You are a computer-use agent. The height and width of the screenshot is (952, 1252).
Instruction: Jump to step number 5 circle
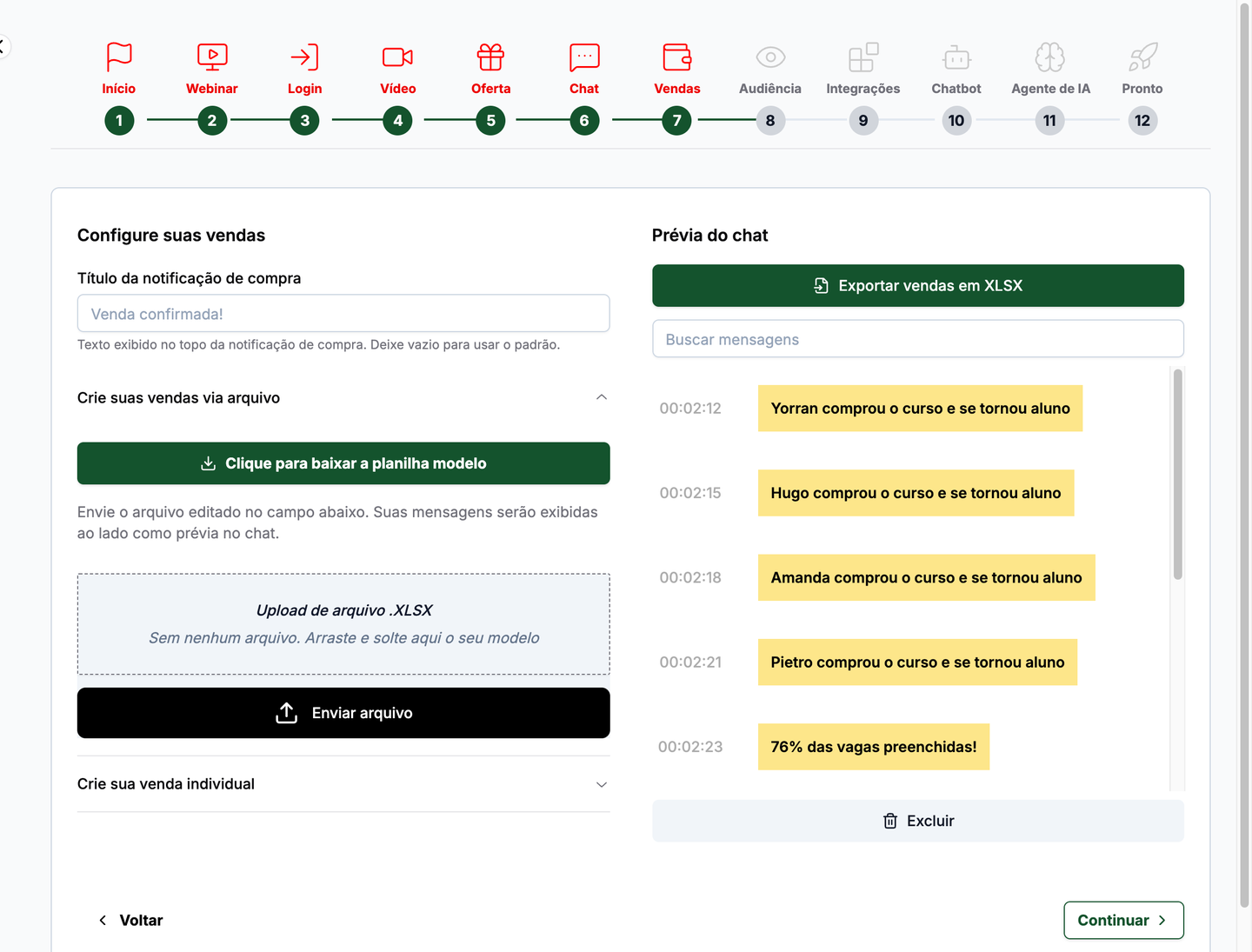click(x=490, y=121)
